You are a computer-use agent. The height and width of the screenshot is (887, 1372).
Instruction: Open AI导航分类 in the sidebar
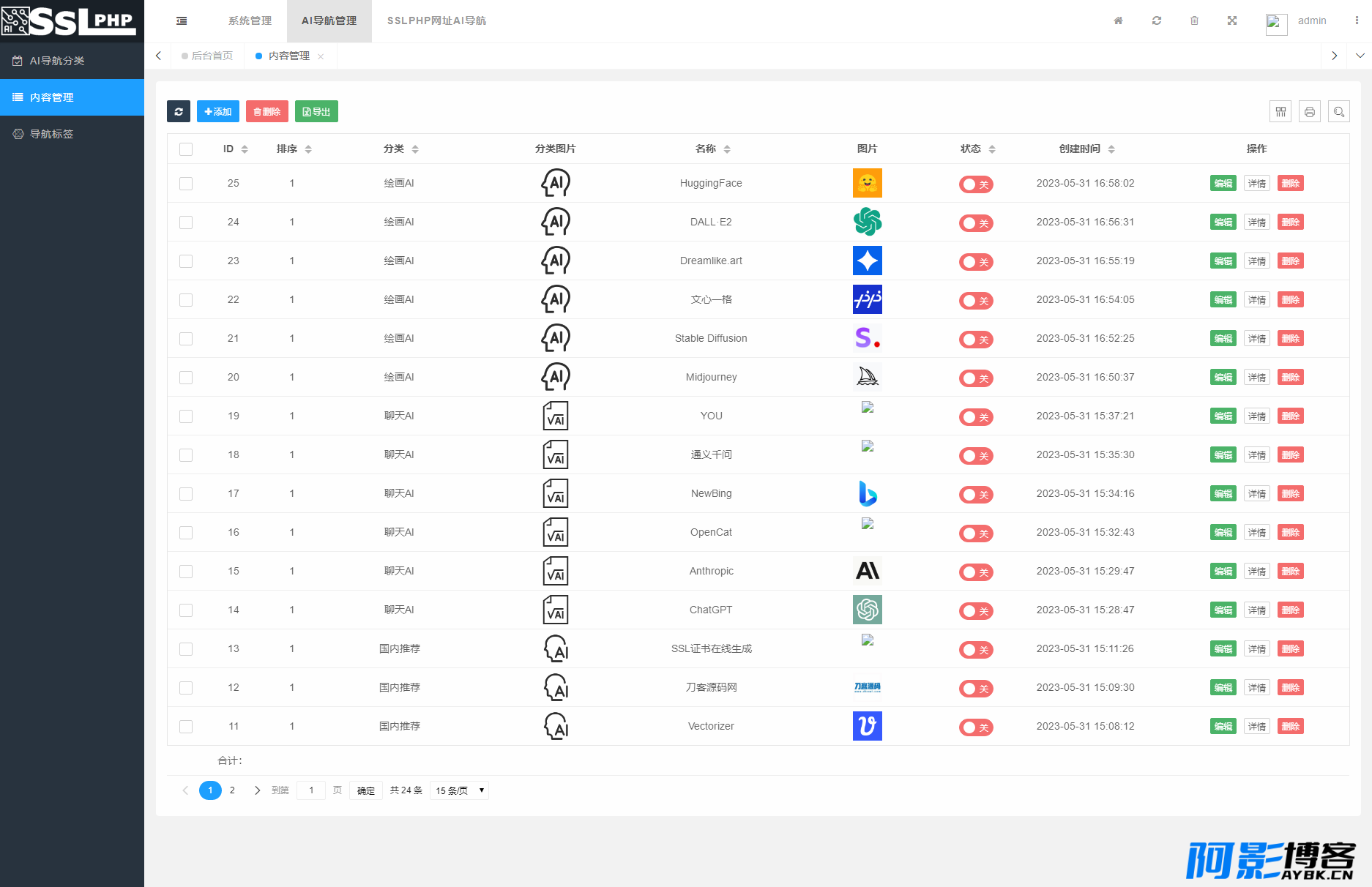click(x=72, y=61)
